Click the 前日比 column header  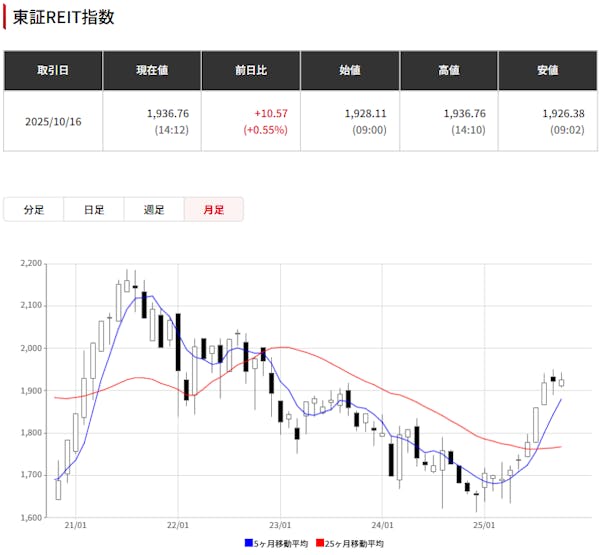(251, 70)
